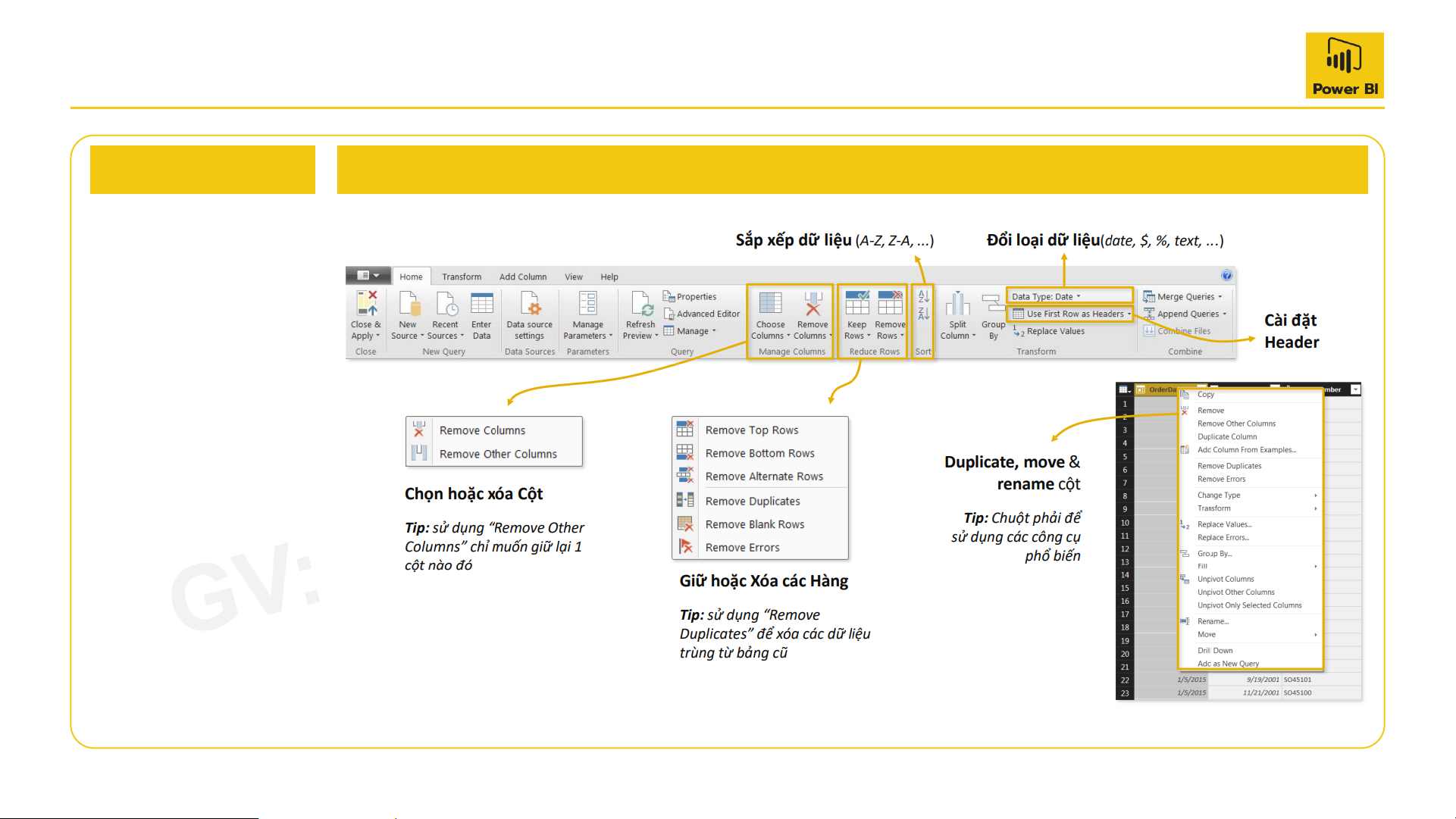Click the Choose Columns icon
The image size is (1456, 819).
pyautogui.click(x=770, y=304)
